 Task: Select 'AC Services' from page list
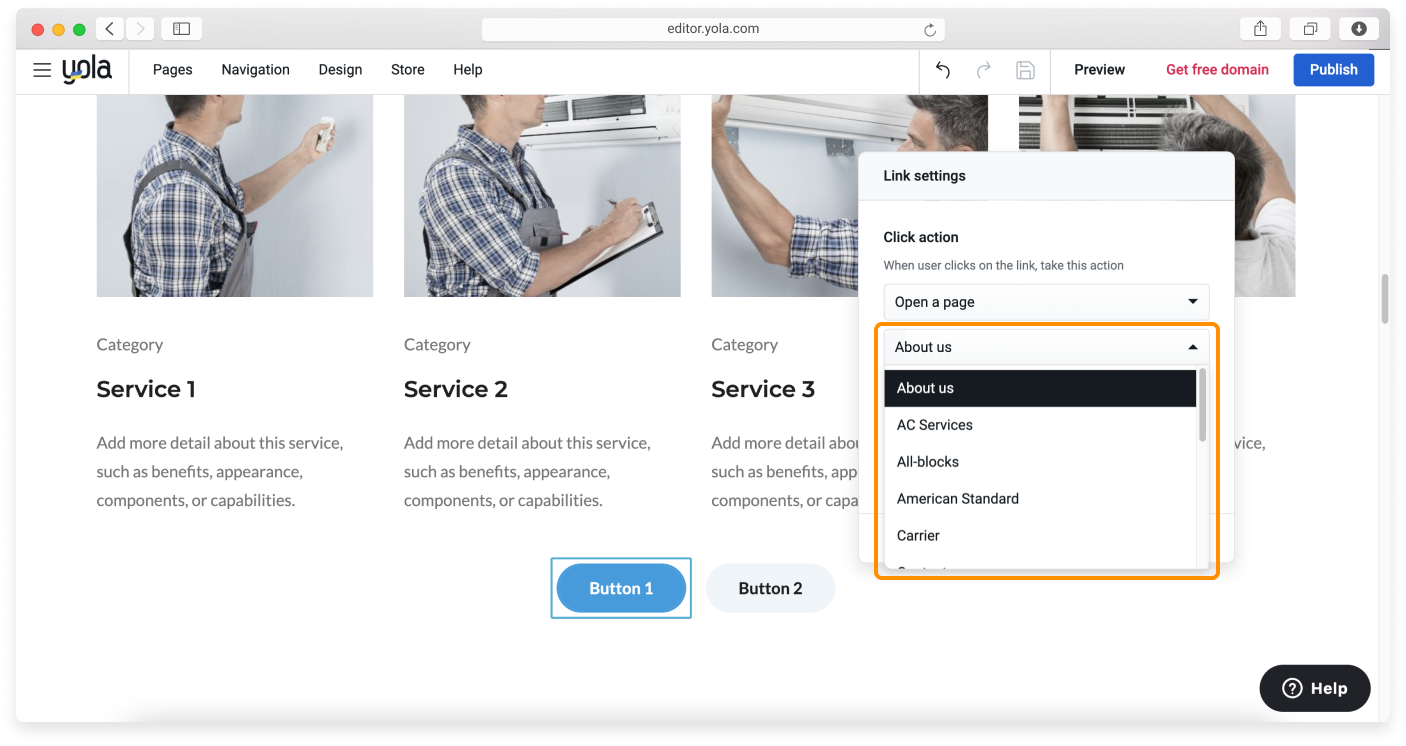pyautogui.click(x=934, y=425)
